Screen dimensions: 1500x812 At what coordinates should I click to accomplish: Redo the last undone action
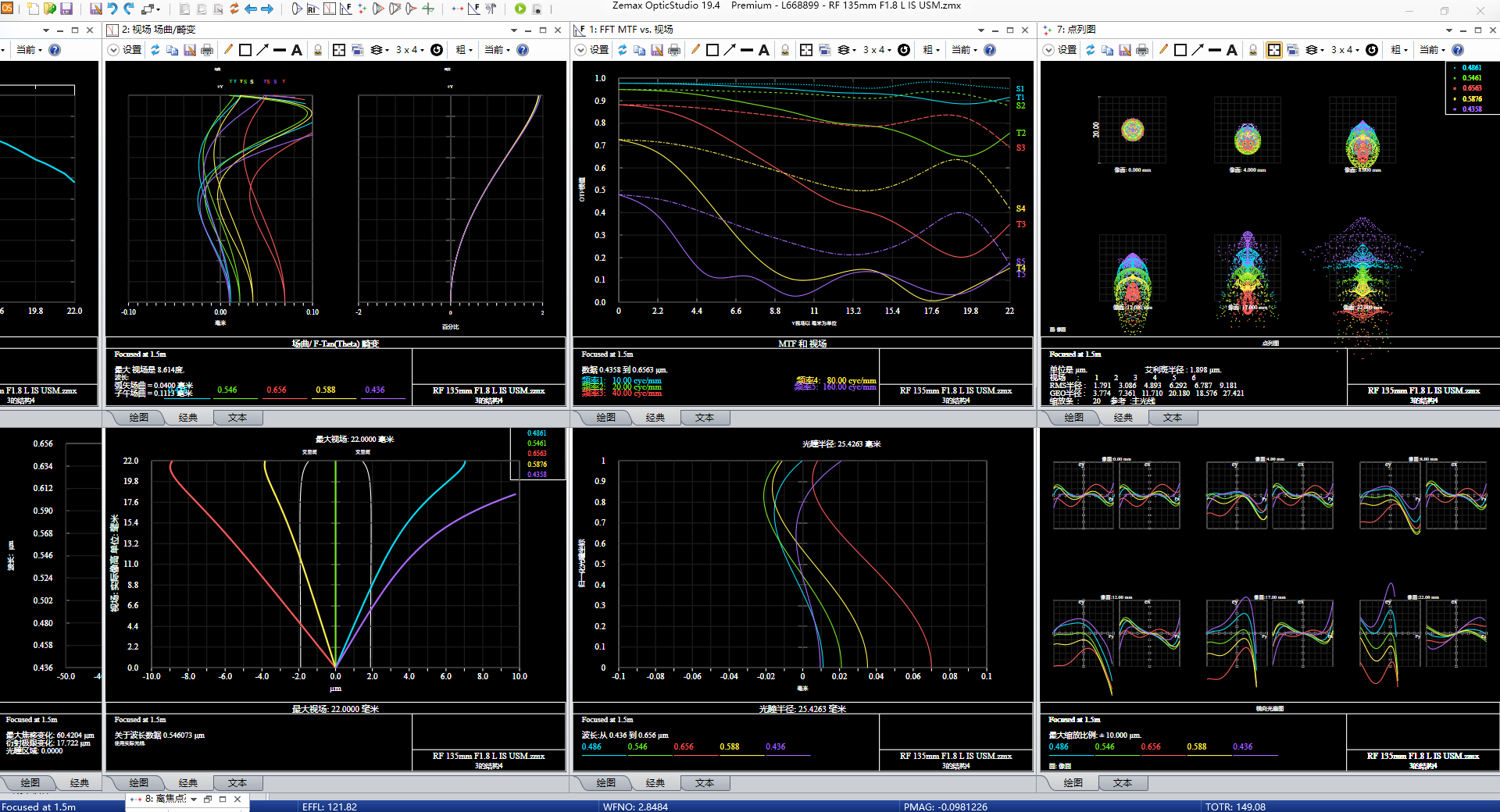[130, 9]
